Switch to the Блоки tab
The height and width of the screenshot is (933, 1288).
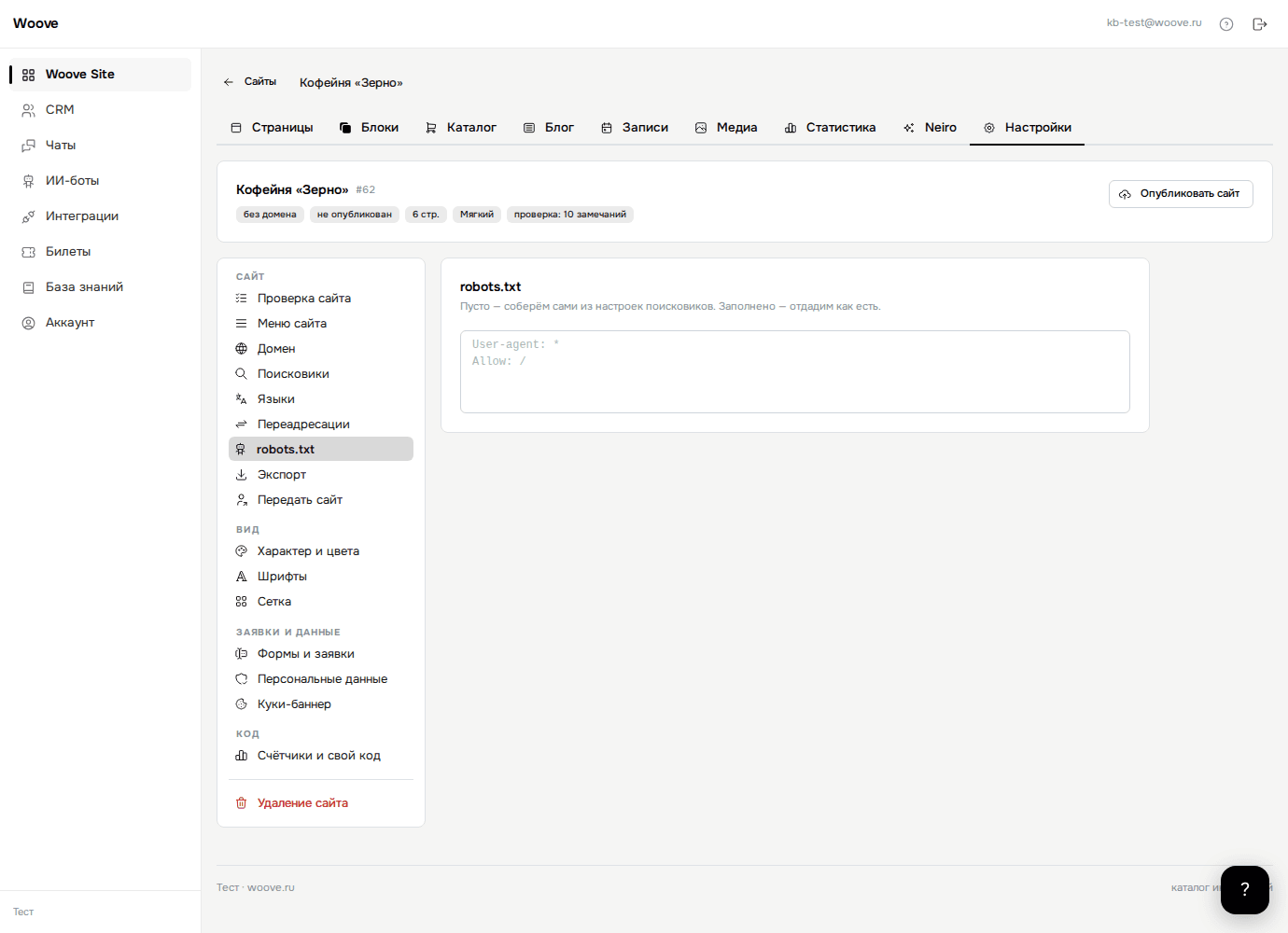[x=369, y=128]
